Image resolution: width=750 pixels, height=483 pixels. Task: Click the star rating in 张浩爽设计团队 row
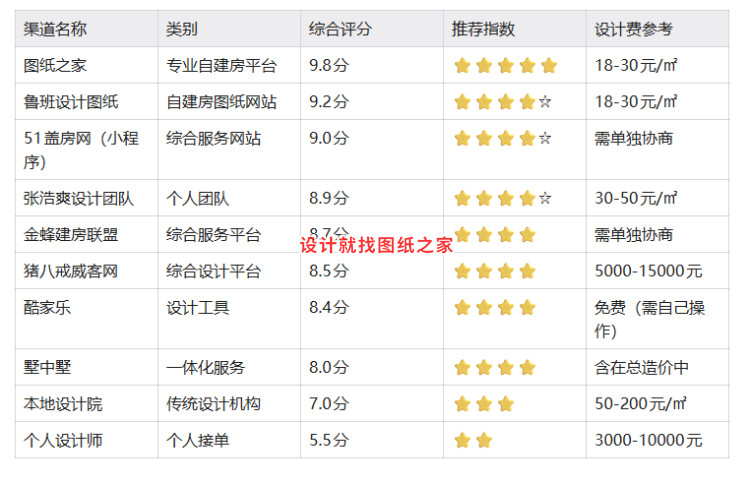click(x=503, y=198)
